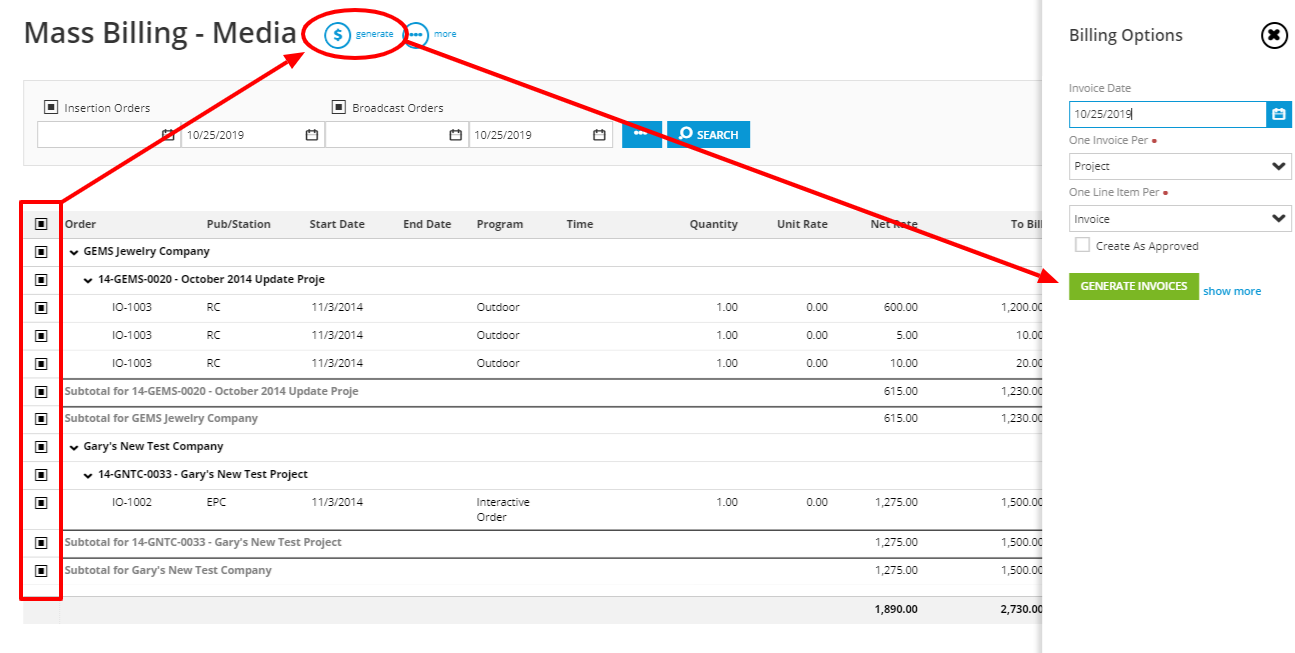Screen dimensions: 1295x653
Task: Sort by the Quantity column header
Action: 714,224
